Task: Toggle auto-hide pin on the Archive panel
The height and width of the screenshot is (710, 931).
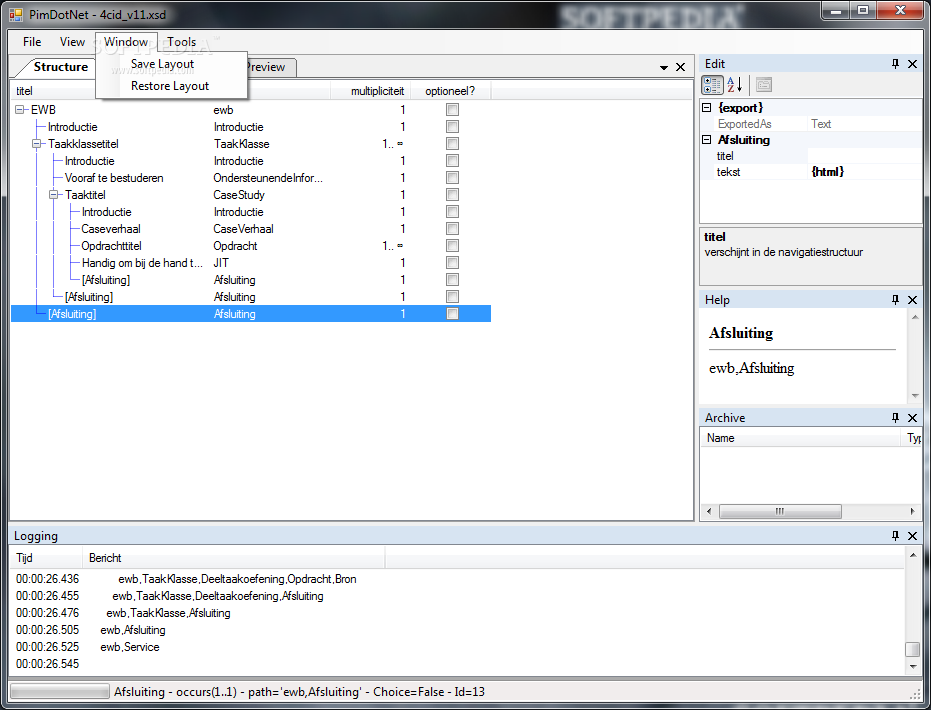Action: 895,417
